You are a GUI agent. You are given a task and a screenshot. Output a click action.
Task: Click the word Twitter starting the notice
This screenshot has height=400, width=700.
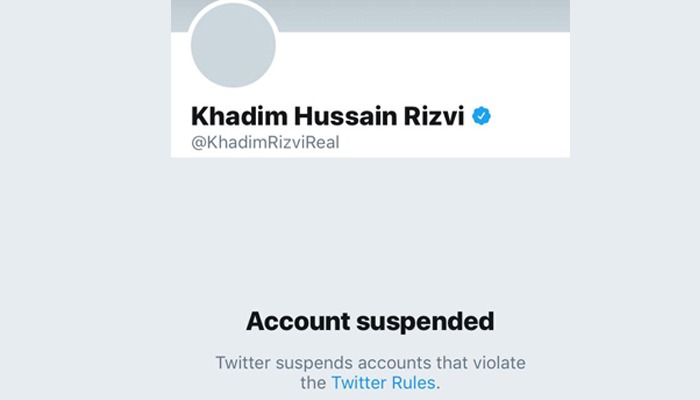click(243, 362)
